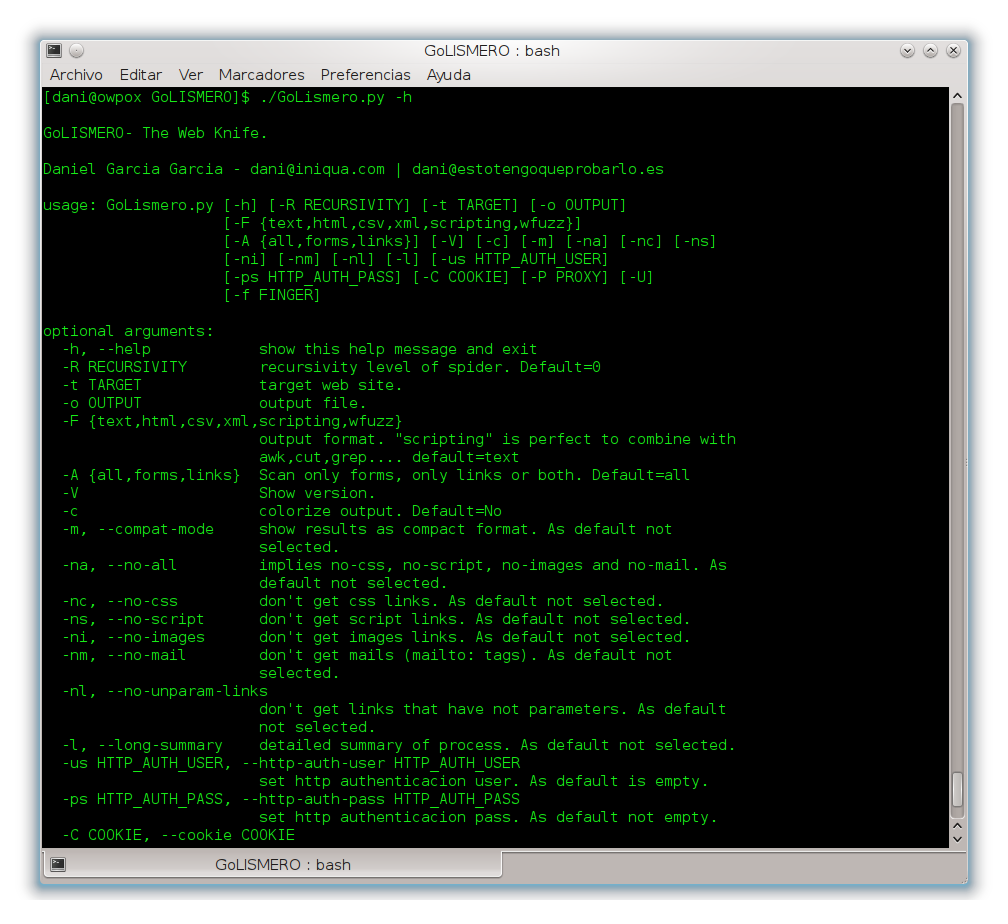Click the 'Show version.' description

[x=317, y=493]
